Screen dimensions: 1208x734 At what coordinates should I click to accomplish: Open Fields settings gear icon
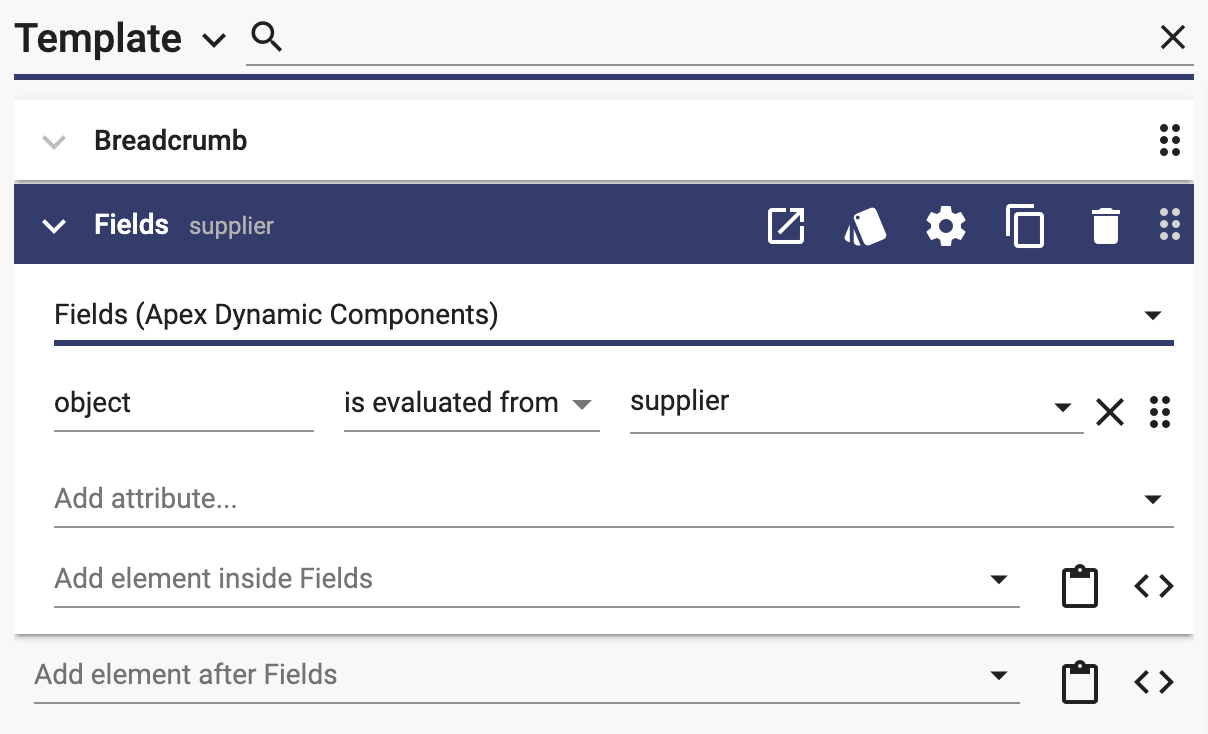pos(946,225)
